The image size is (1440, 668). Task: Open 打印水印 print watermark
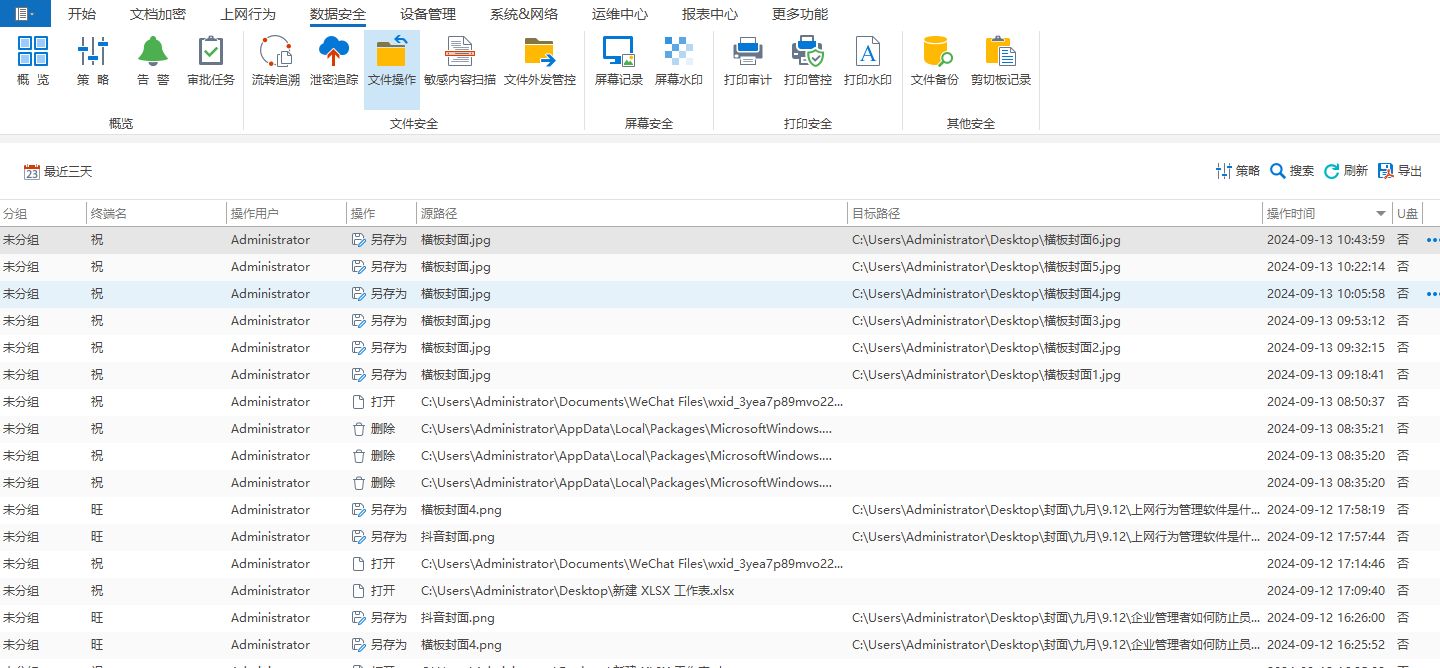tap(868, 61)
